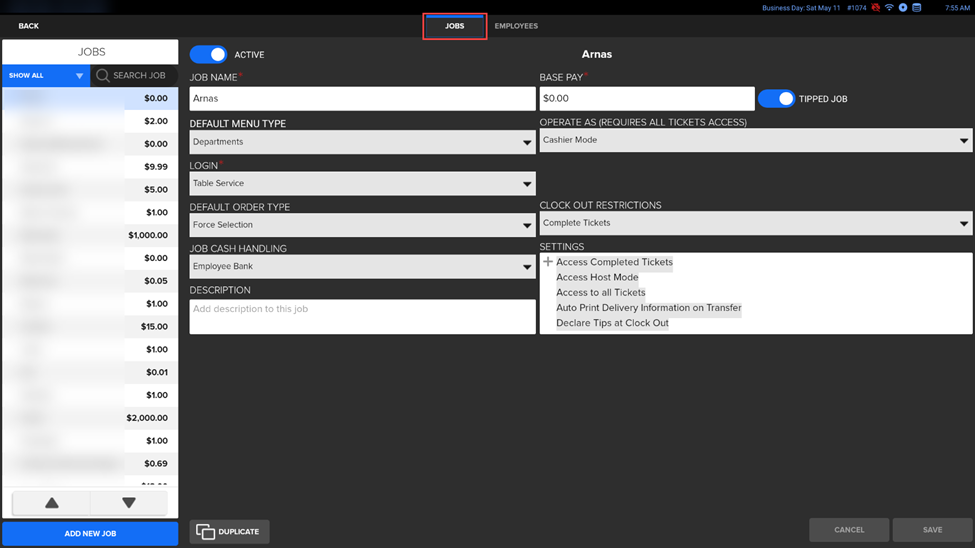975x548 pixels.
Task: Click the database icon in status bar
Action: [916, 7]
